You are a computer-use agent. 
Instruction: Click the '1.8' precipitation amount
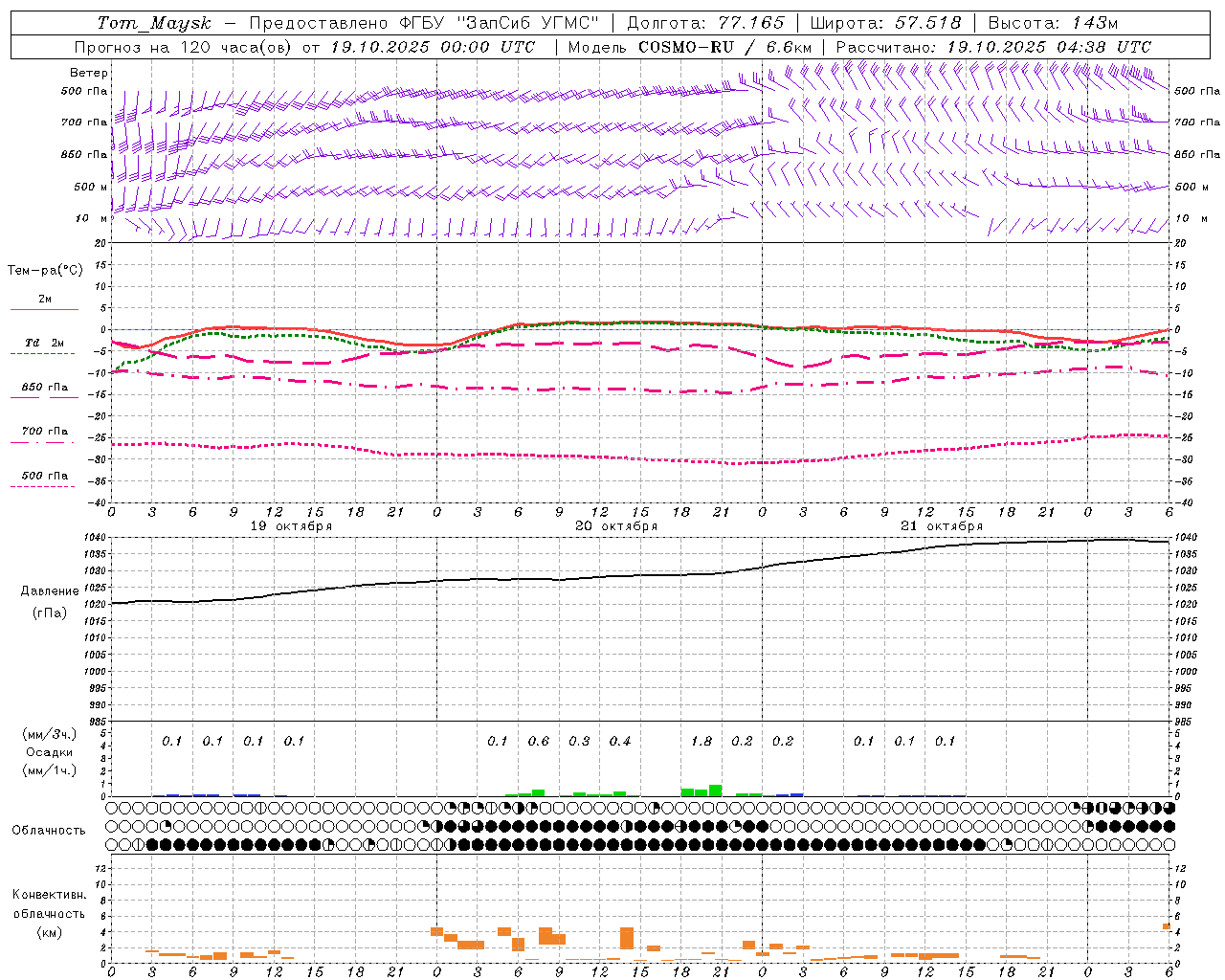702,741
